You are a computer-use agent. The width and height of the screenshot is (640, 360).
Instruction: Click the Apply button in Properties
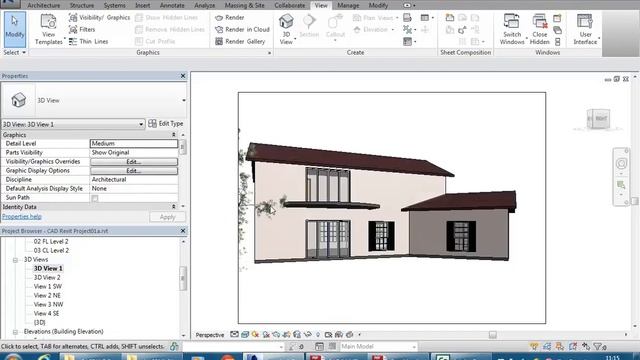[167, 217]
